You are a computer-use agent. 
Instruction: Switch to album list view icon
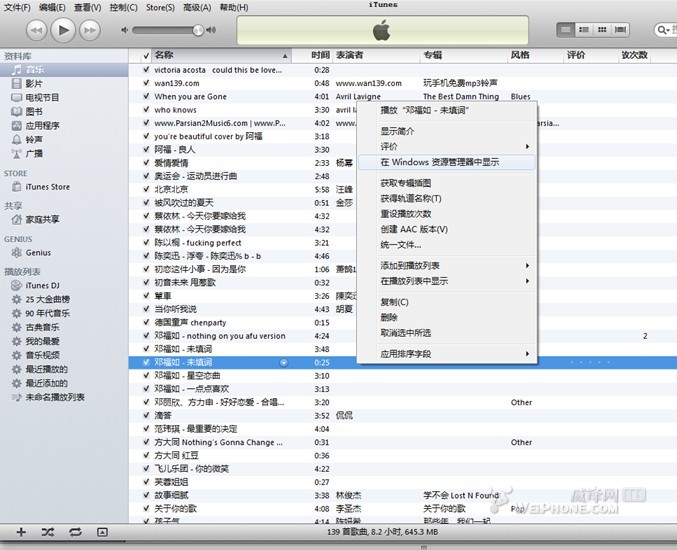click(584, 29)
